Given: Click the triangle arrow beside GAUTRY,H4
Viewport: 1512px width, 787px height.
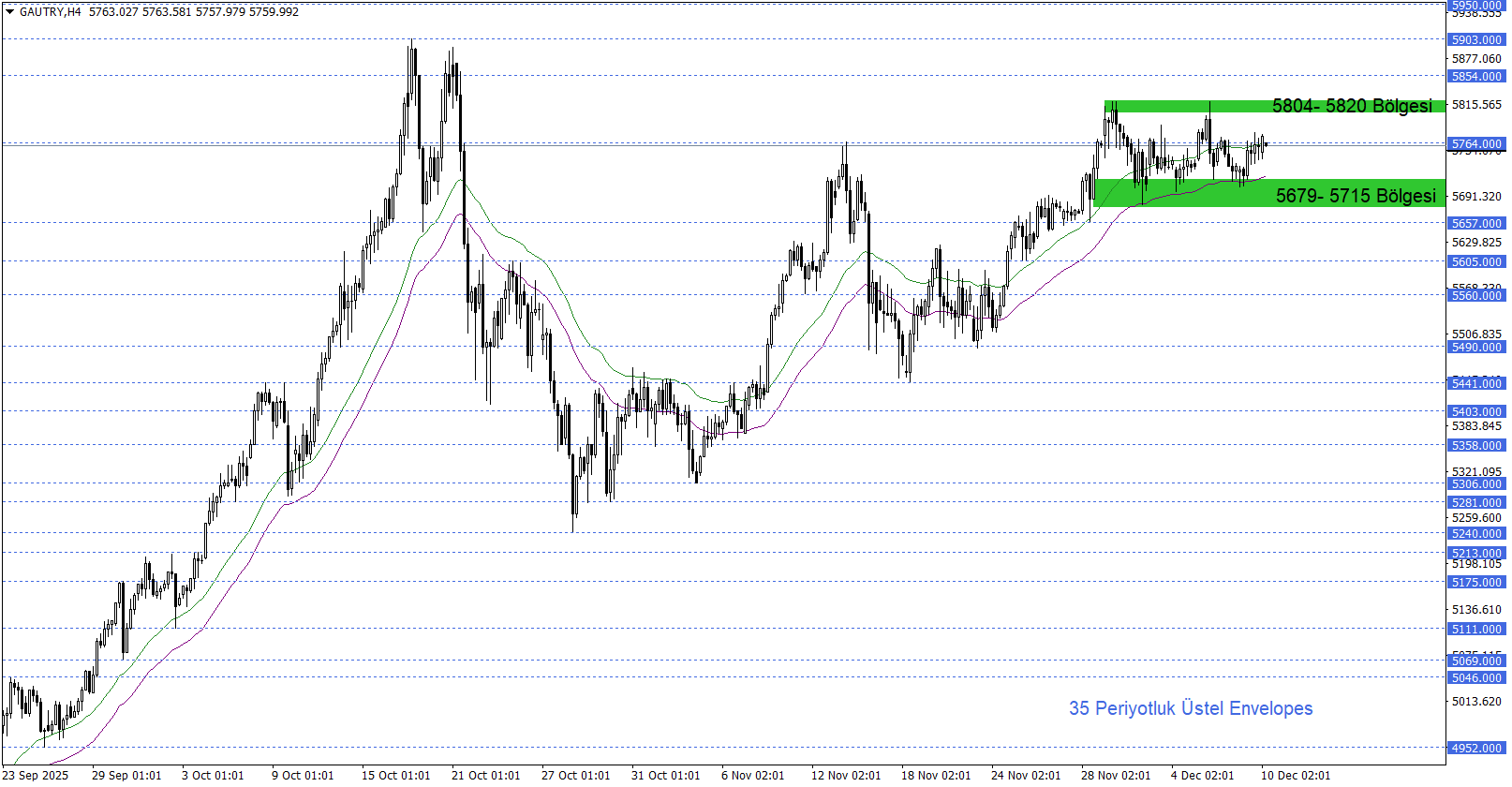Looking at the screenshot, I should coord(9,12).
